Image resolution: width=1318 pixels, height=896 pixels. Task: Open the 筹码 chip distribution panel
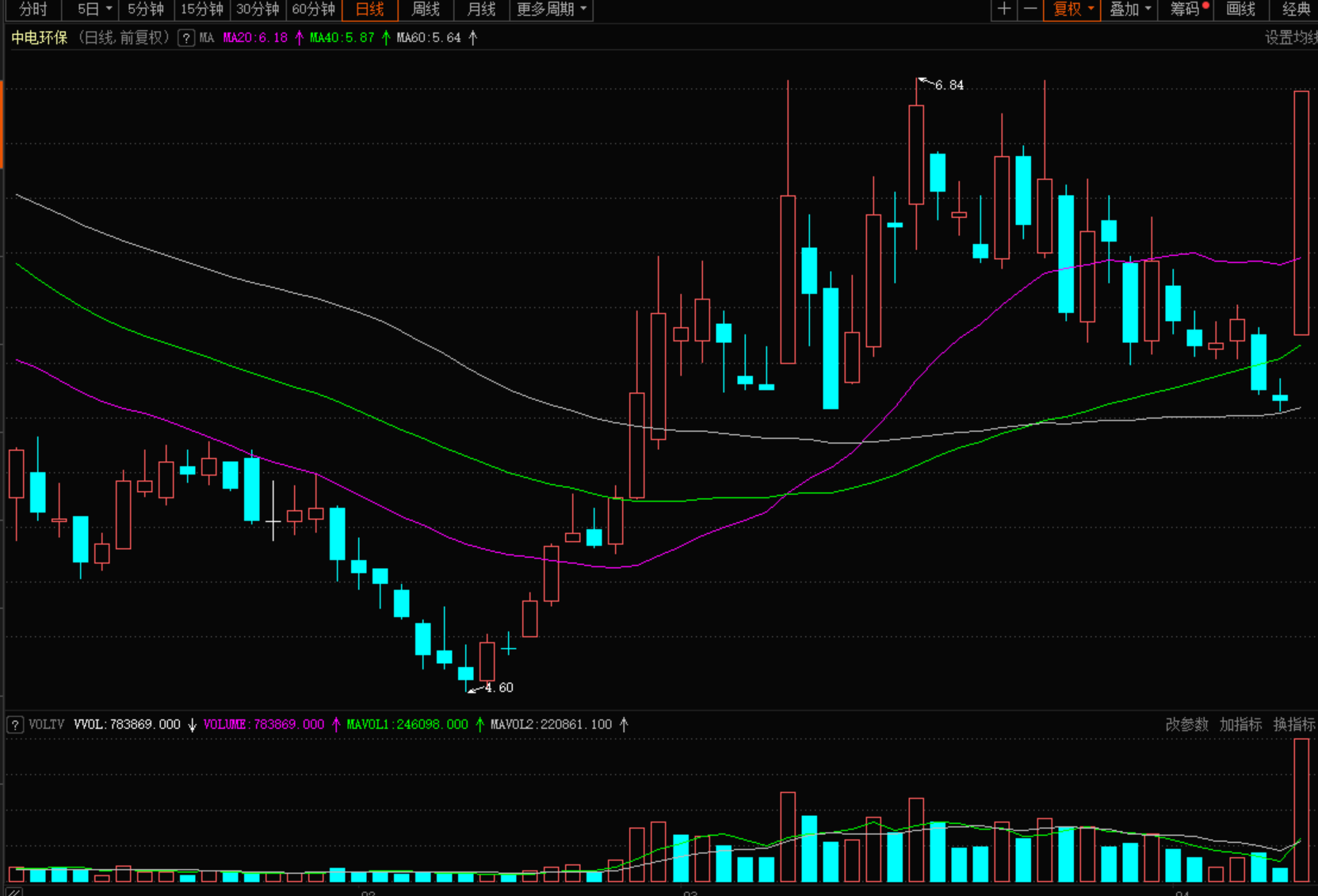coord(1186,10)
